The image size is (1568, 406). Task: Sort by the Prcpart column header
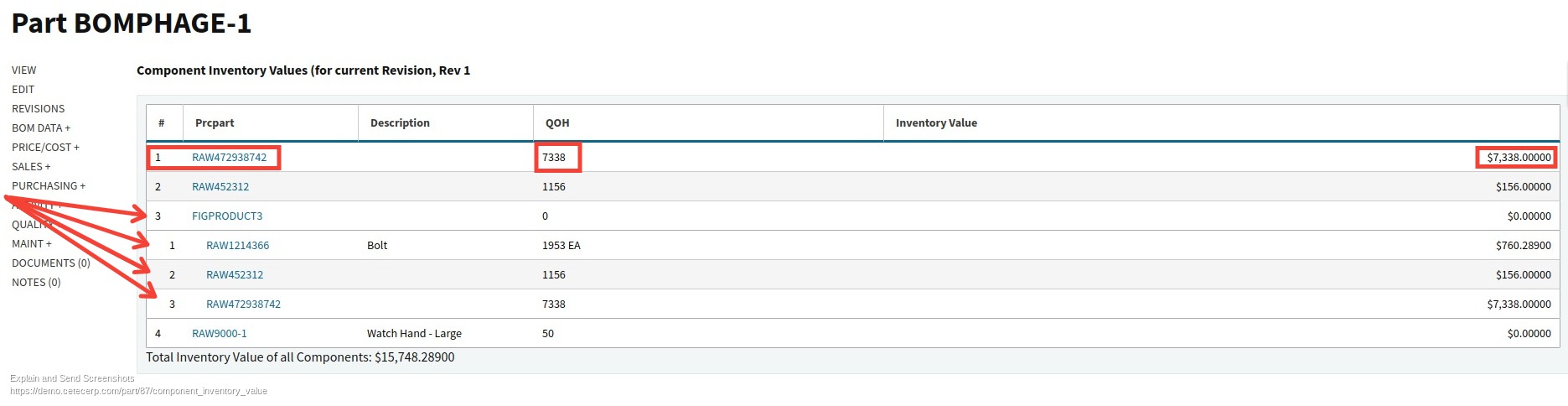tap(215, 123)
